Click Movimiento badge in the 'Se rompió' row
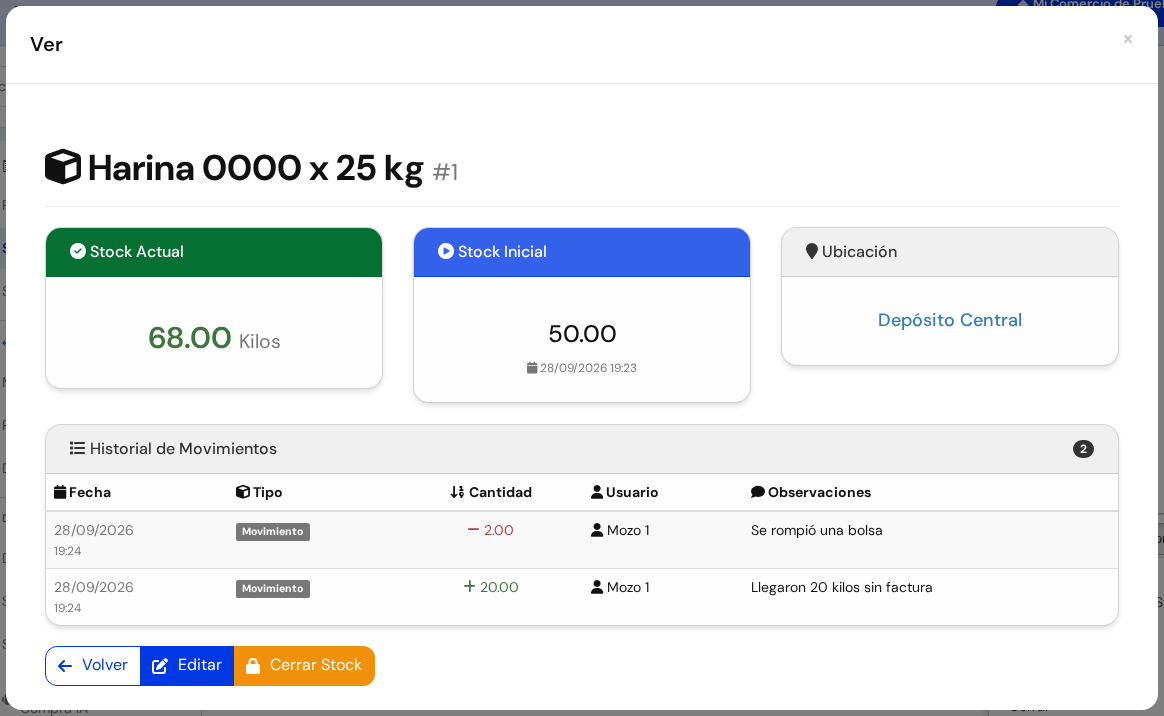The height and width of the screenshot is (716, 1164). (x=272, y=531)
